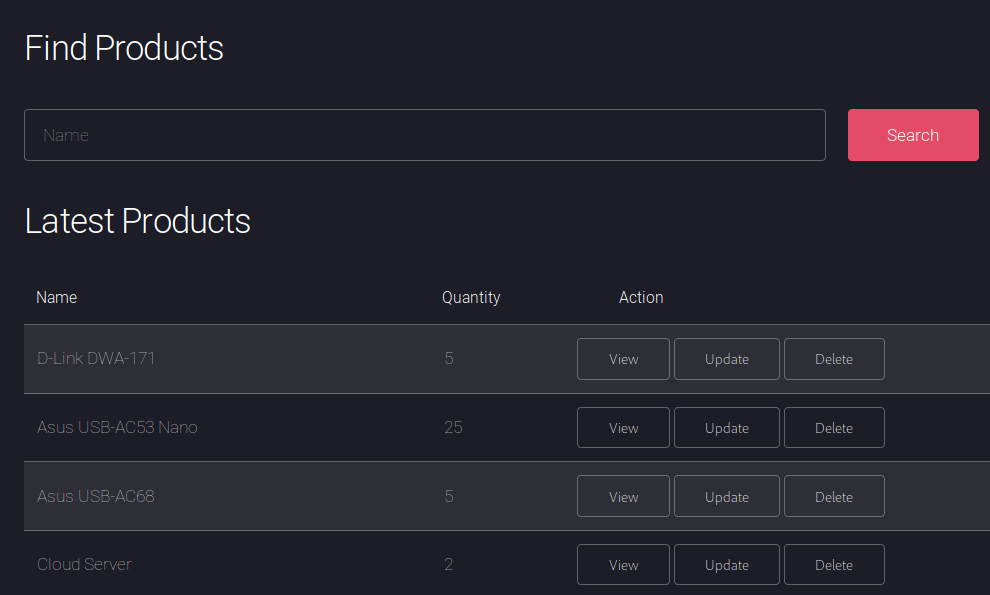The height and width of the screenshot is (595, 990).
Task: Click the Cloud Server row name
Action: tap(84, 564)
